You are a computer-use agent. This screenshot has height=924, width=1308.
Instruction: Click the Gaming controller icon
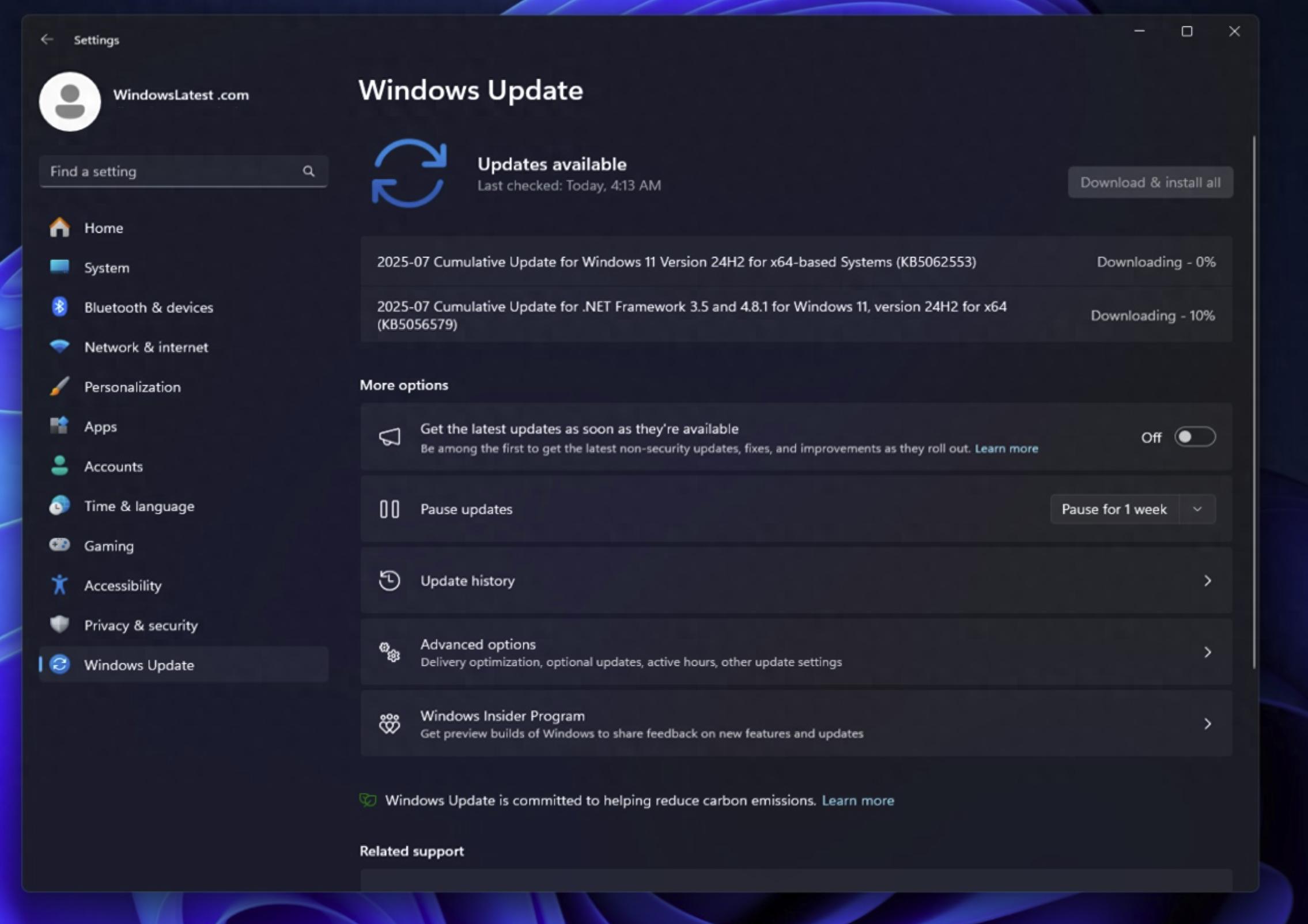click(59, 545)
